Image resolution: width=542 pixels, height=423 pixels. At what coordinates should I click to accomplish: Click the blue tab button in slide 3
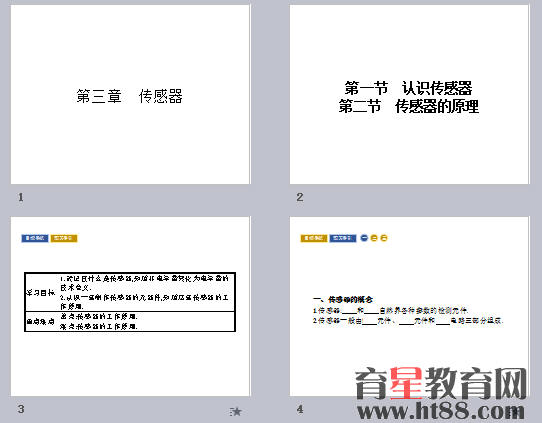tap(35, 238)
